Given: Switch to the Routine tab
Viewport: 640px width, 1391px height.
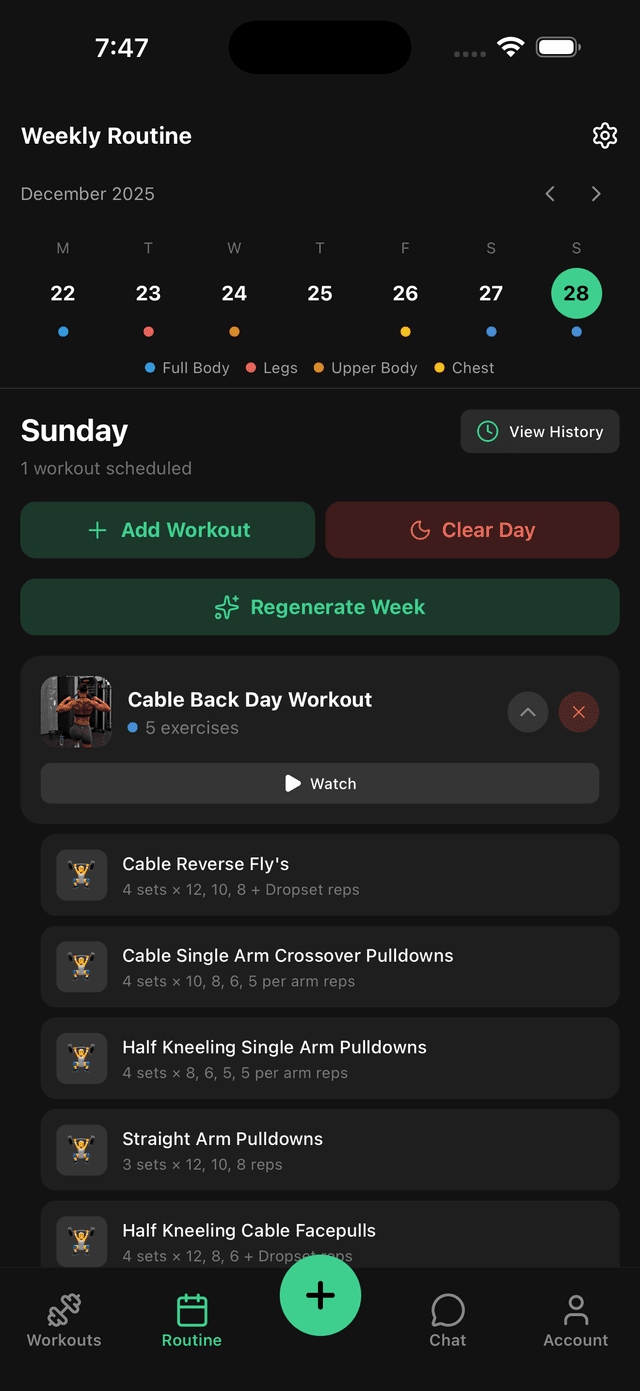Looking at the screenshot, I should click(x=191, y=1320).
